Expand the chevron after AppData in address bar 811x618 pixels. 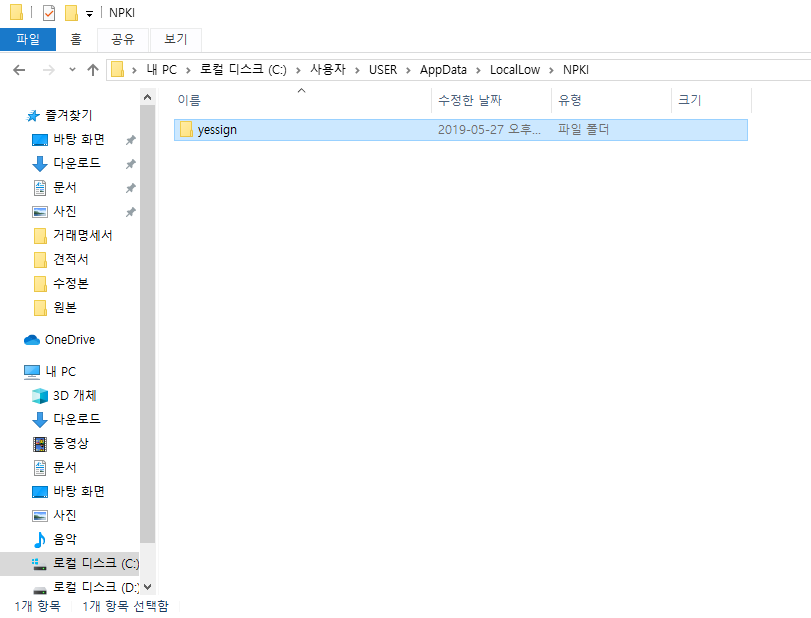pyautogui.click(x=478, y=70)
